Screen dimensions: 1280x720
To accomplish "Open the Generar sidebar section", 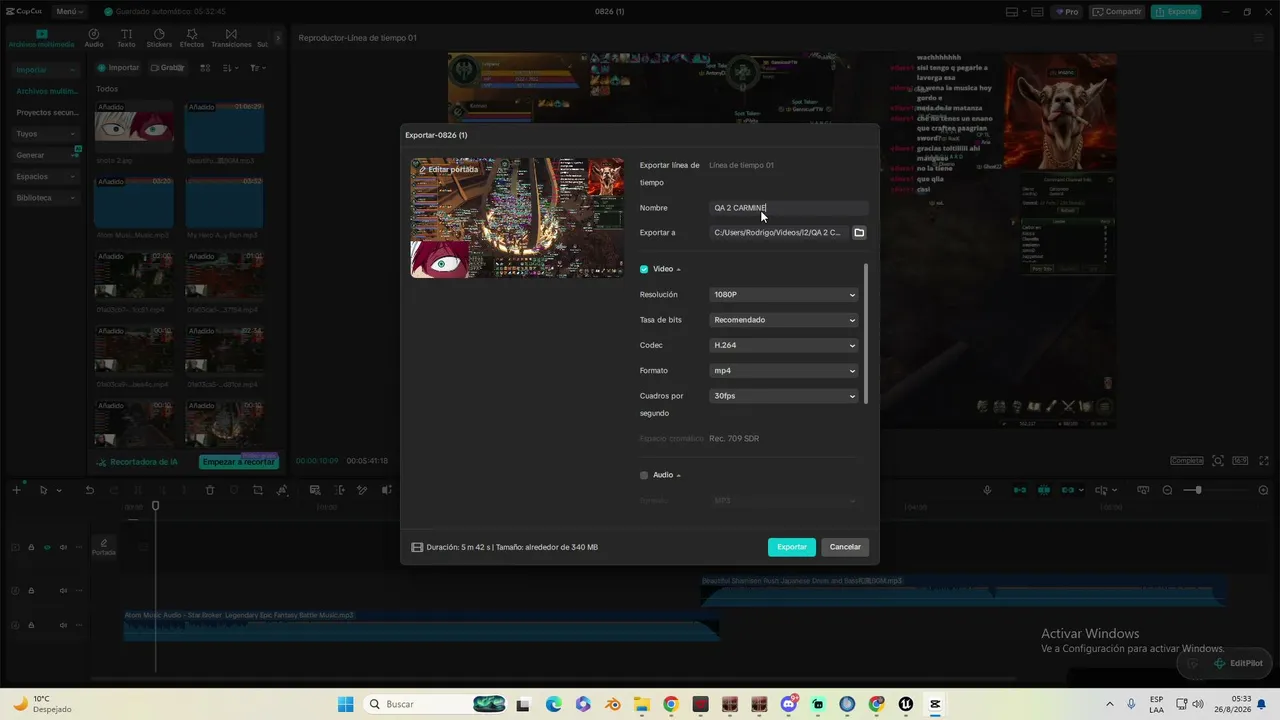I will pos(46,155).
